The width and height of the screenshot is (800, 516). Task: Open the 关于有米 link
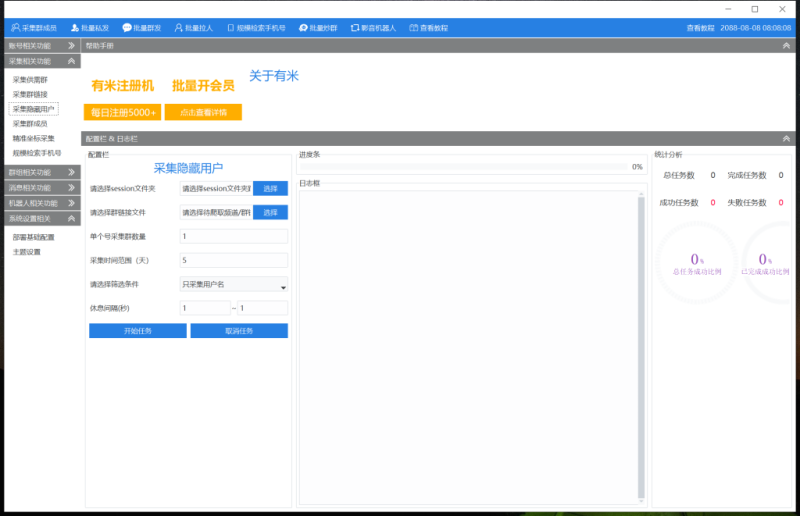click(274, 76)
